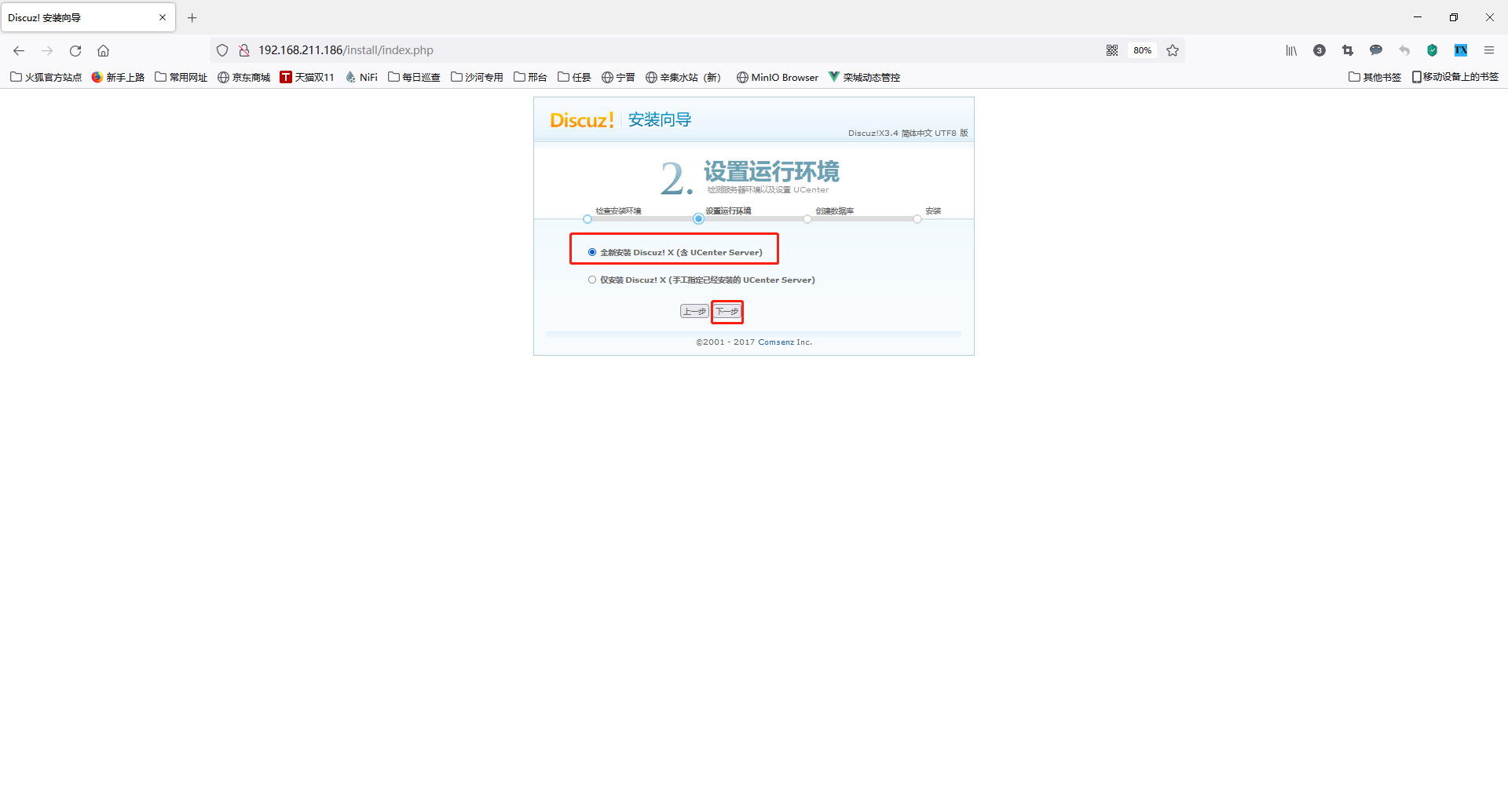The height and width of the screenshot is (812, 1508).
Task: Reset the 80% zoom level indicator
Action: [x=1142, y=50]
